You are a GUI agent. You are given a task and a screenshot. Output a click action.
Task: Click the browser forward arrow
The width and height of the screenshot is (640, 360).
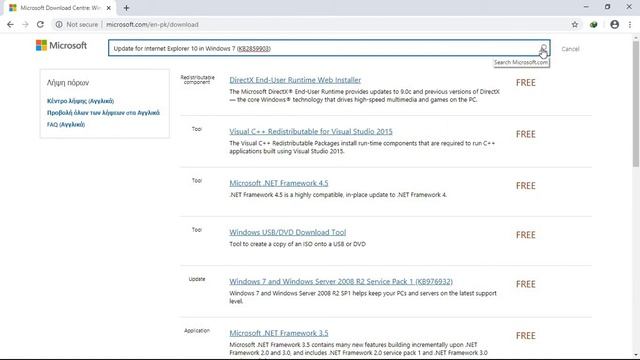tap(25, 24)
